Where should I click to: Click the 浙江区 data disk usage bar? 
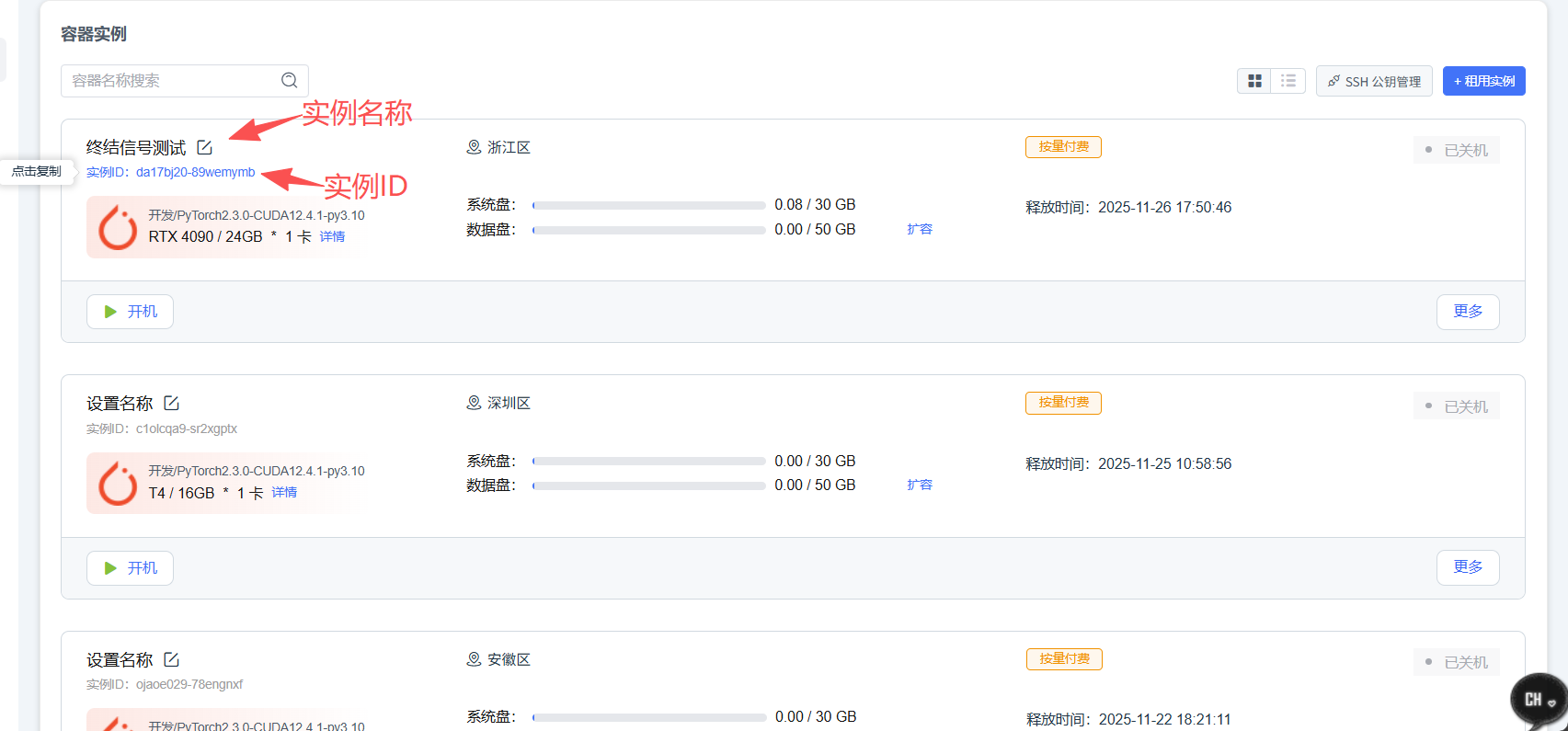(649, 230)
